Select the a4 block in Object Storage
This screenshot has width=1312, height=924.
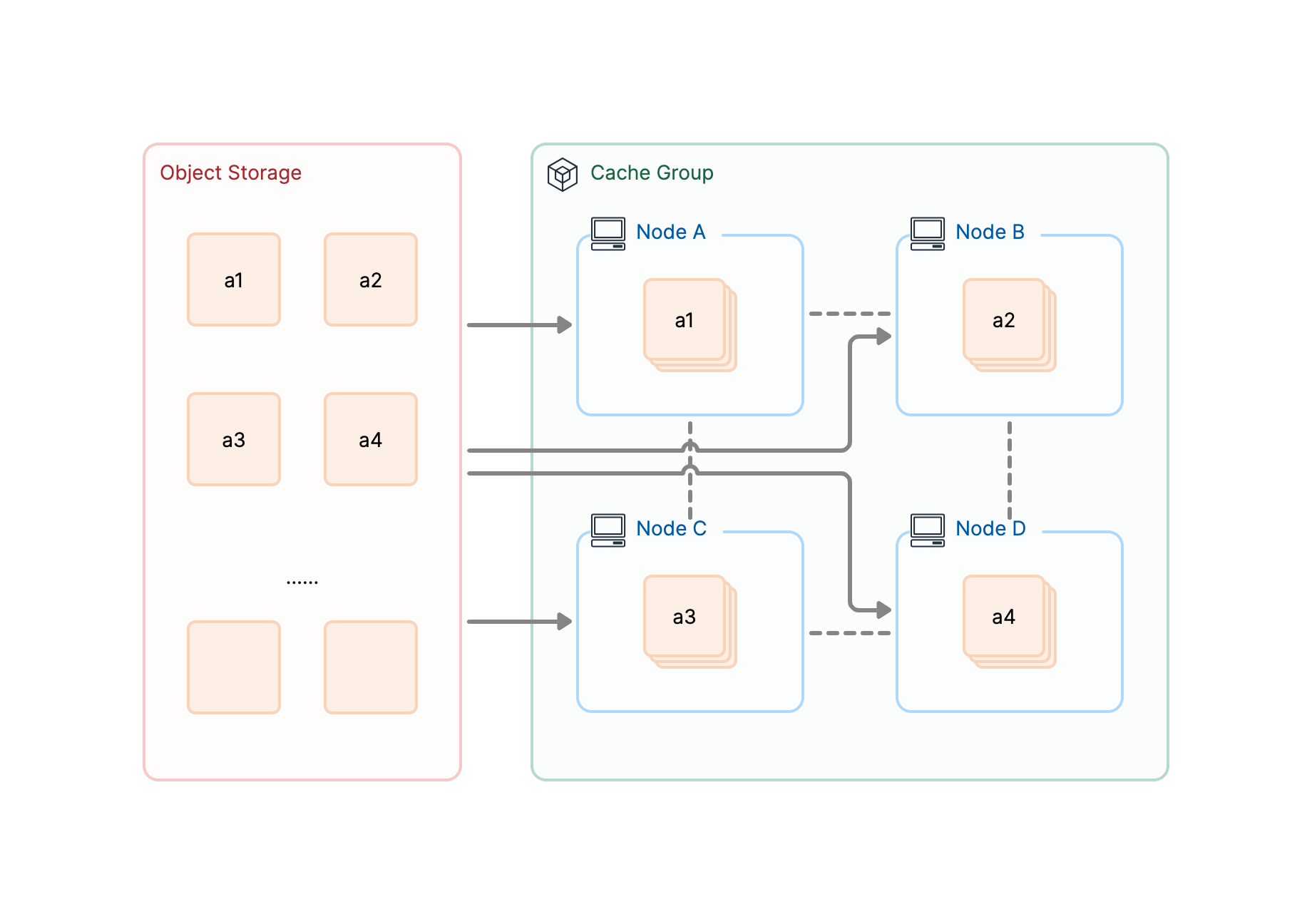pos(371,439)
